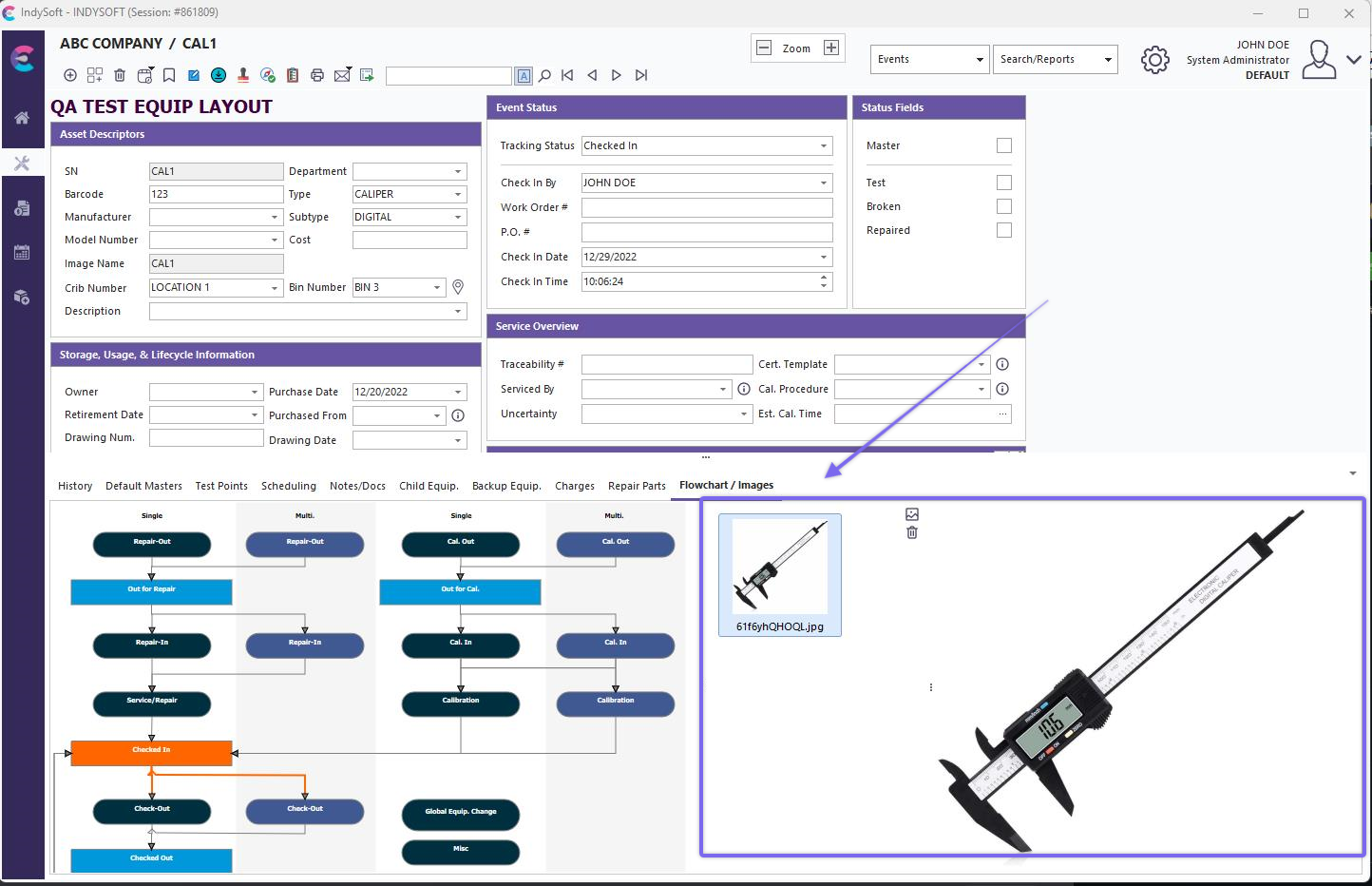The width and height of the screenshot is (1372, 886).
Task: Expand the Tracking Status dropdown
Action: pos(823,145)
